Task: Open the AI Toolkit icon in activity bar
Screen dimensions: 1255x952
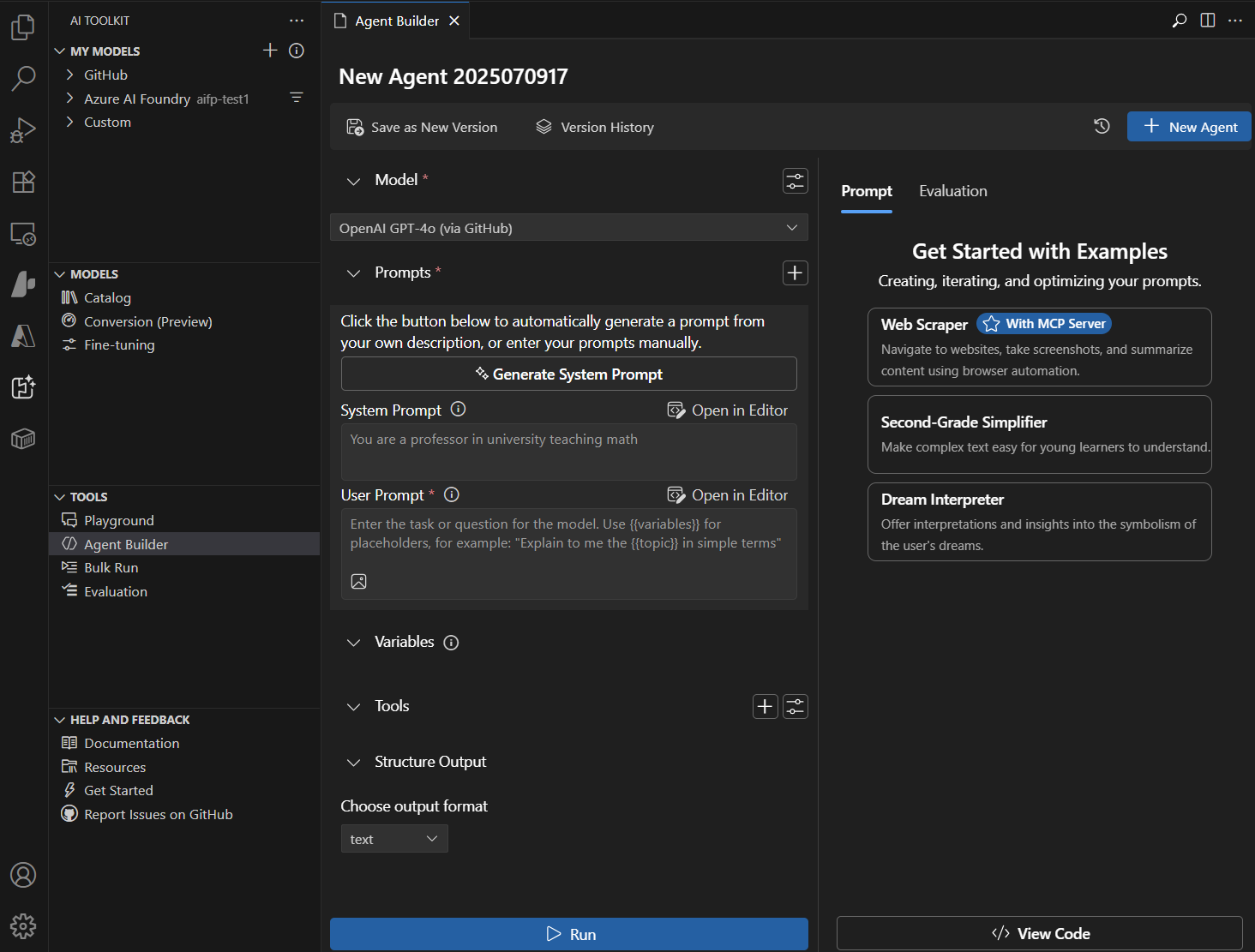Action: pos(23,387)
